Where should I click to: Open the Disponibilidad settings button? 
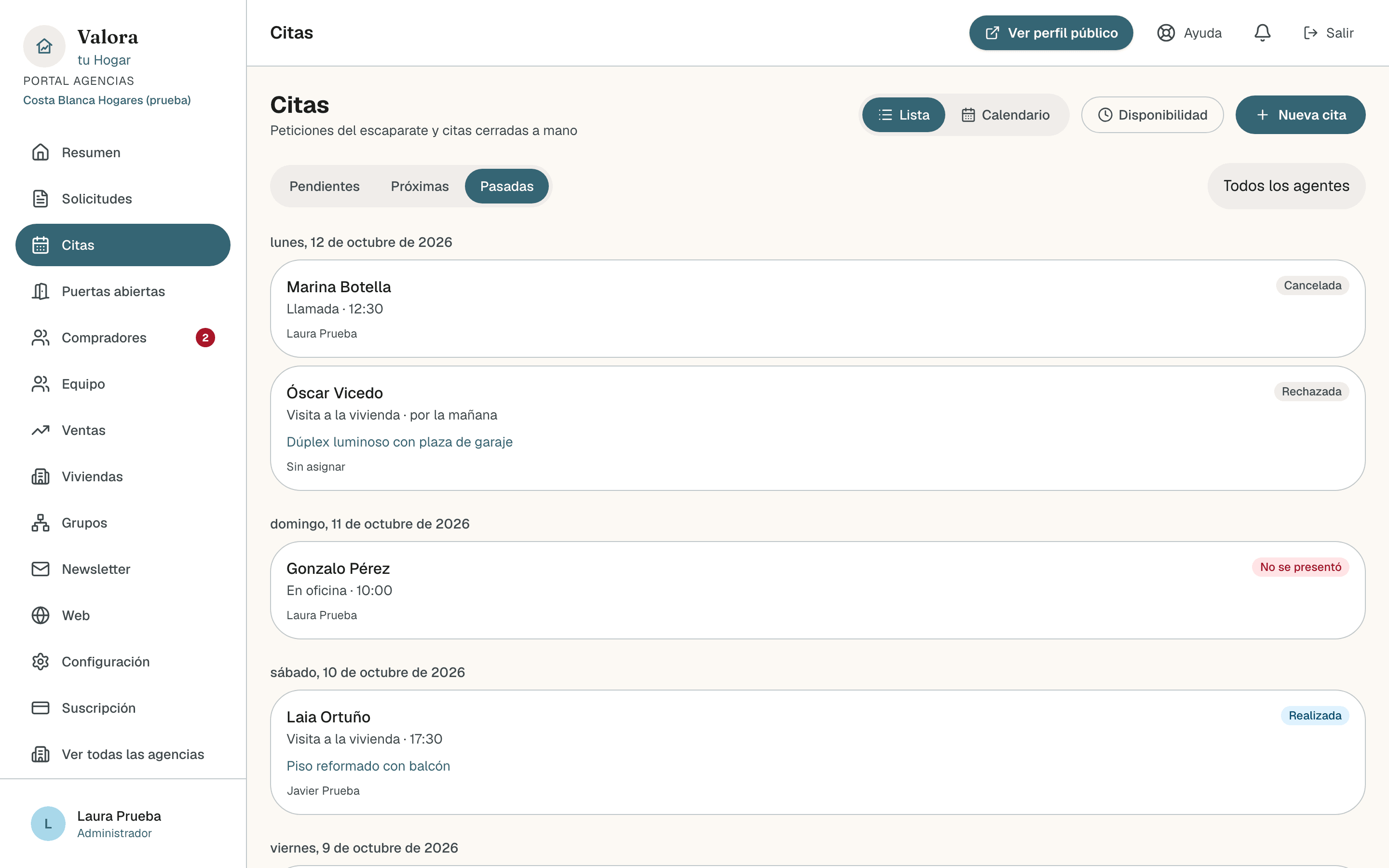pyautogui.click(x=1152, y=115)
